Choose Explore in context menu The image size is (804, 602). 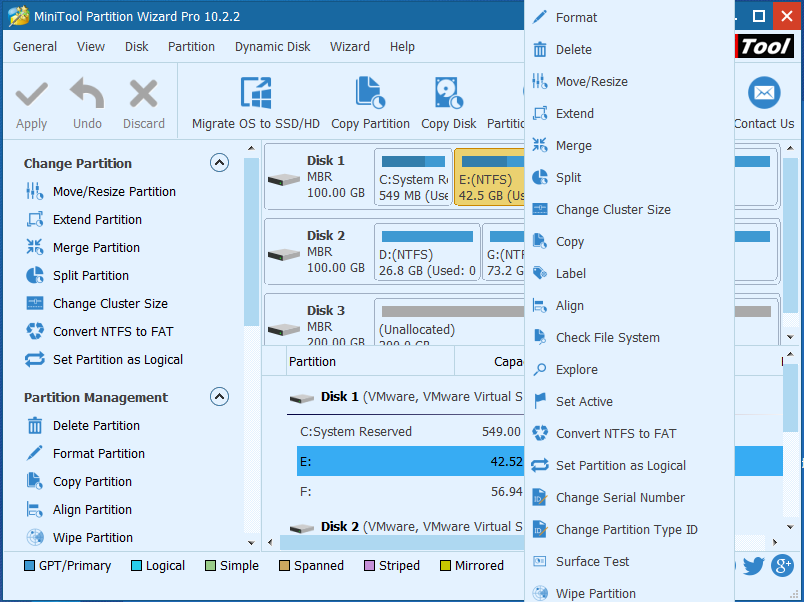click(630, 370)
